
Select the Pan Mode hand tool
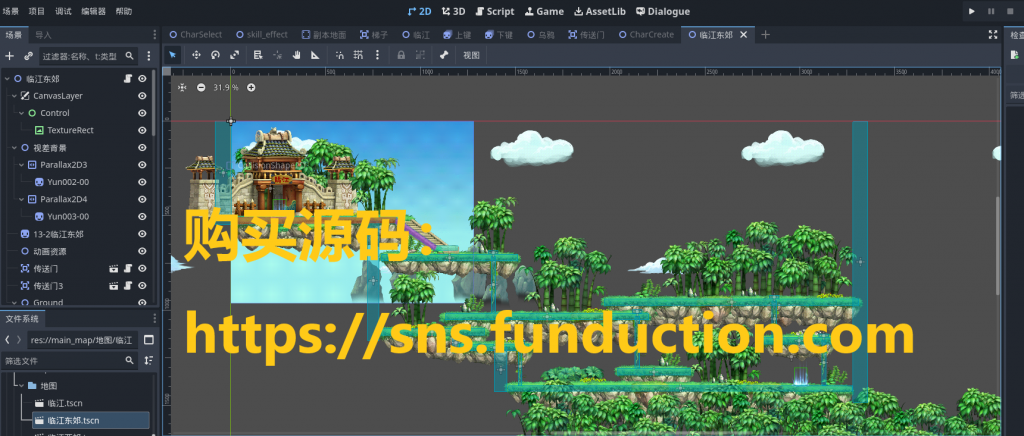296,55
